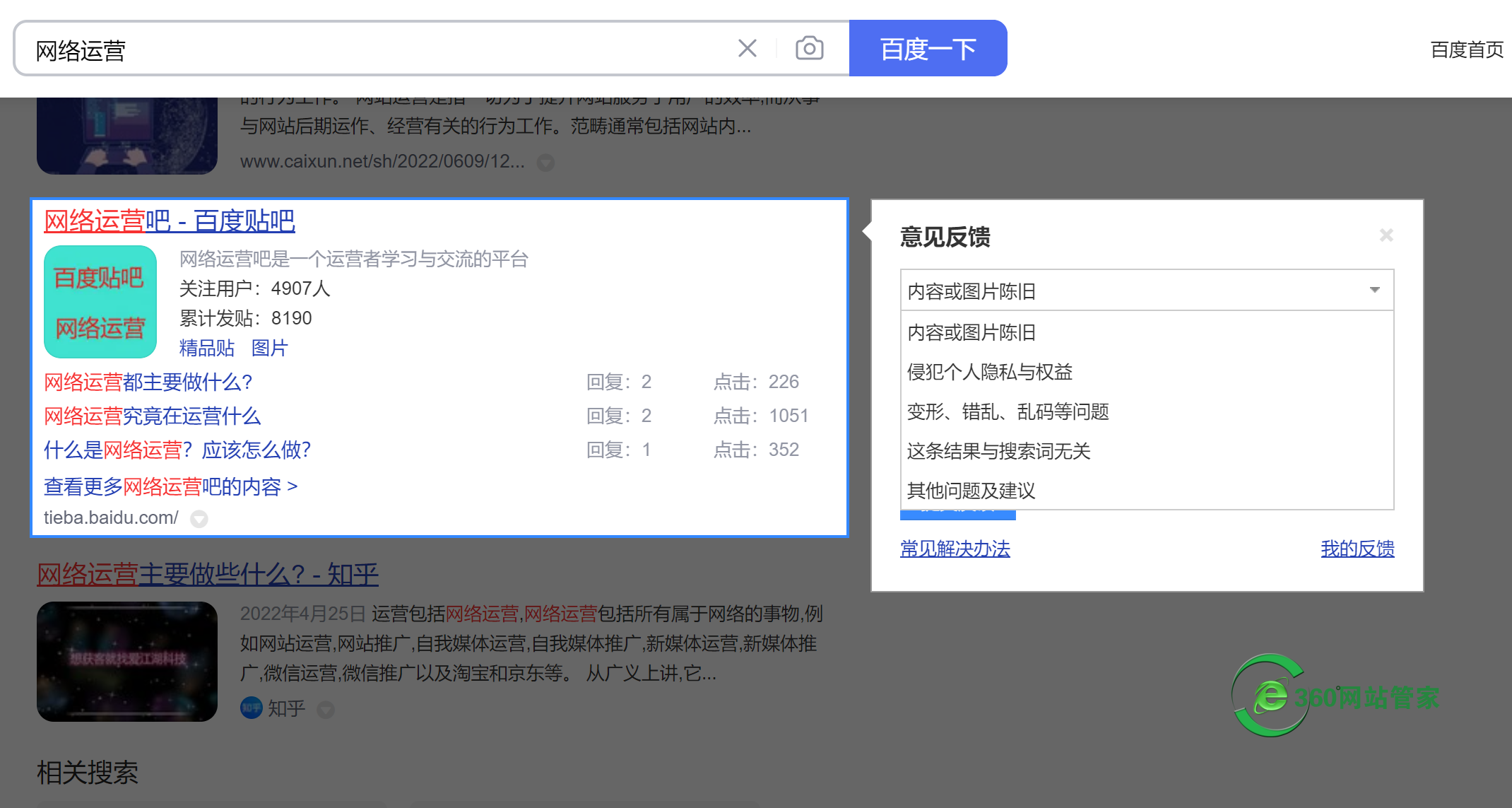Select the option 这条结果与搜索词无关
The height and width of the screenshot is (808, 1512).
click(x=1147, y=451)
